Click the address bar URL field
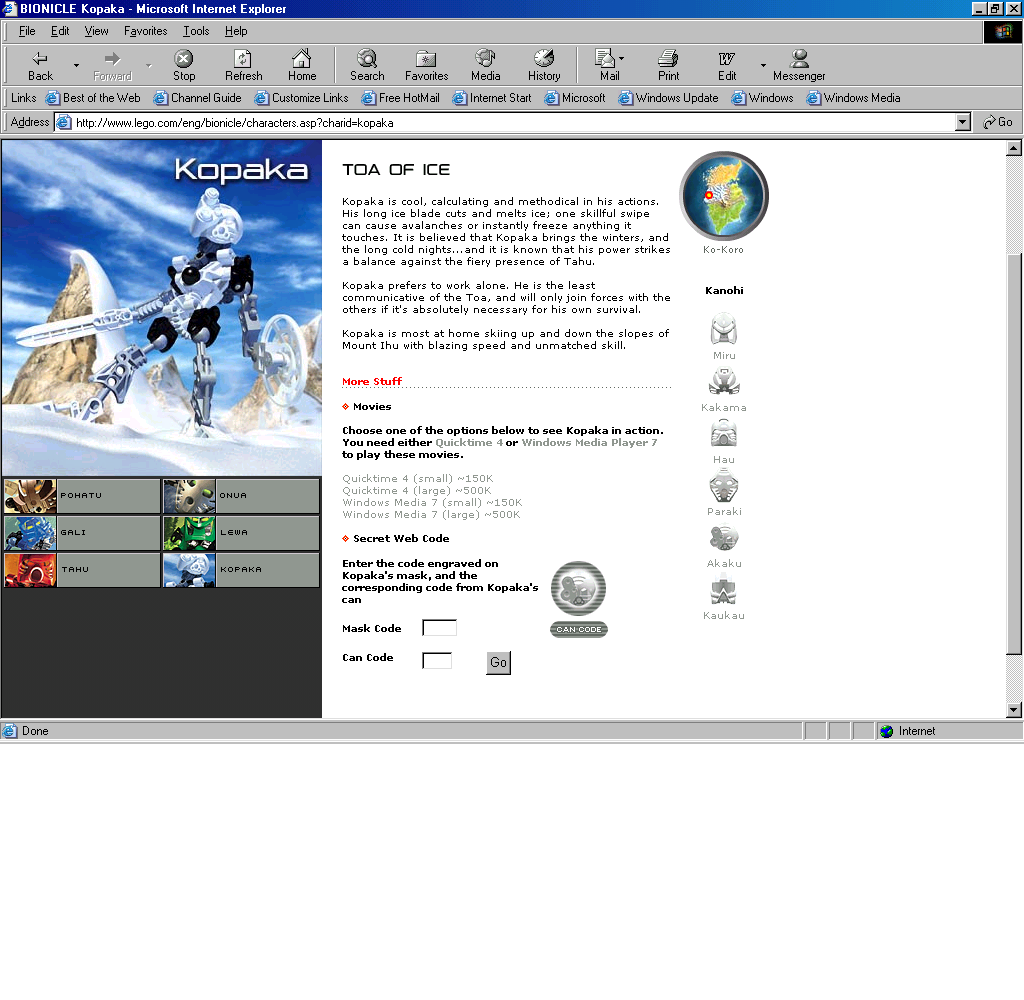This screenshot has width=1024, height=1000. point(506,123)
